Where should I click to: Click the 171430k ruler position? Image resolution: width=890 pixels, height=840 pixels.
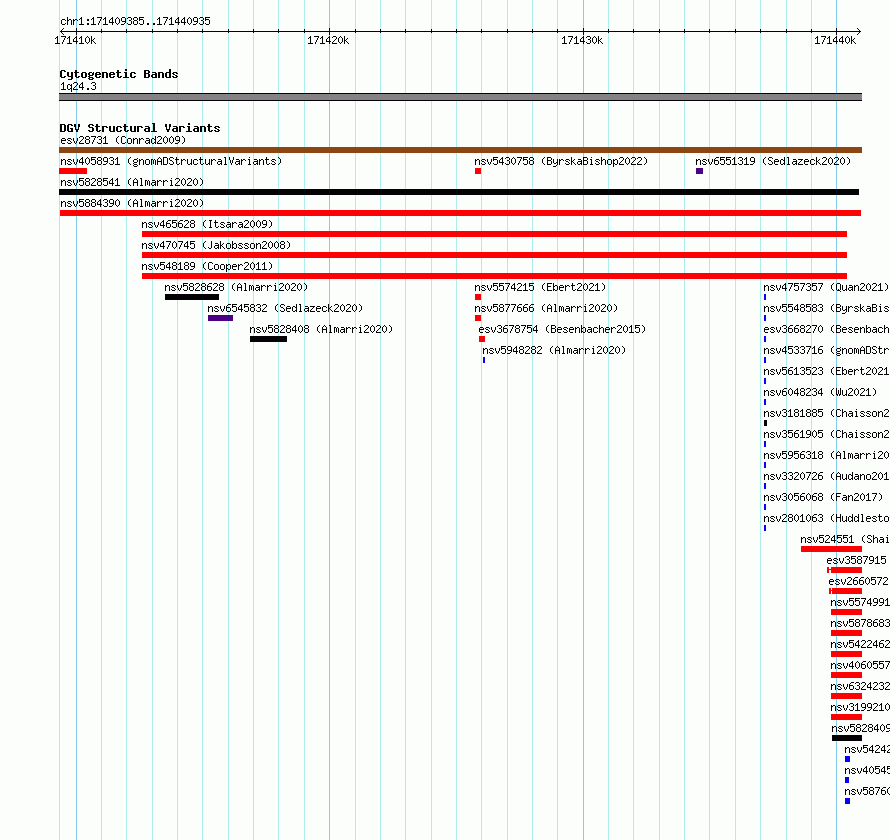(x=582, y=40)
